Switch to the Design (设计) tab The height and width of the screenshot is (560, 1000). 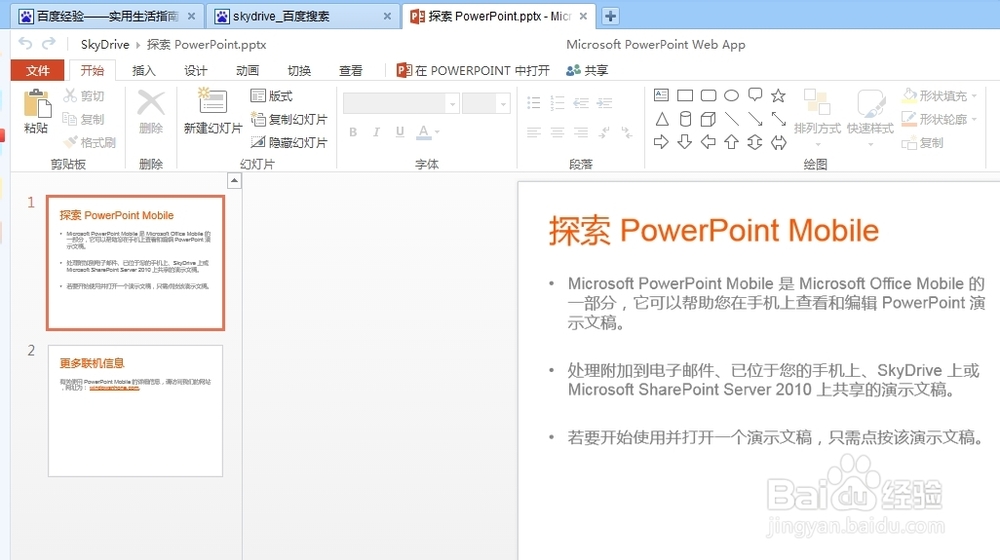click(x=195, y=70)
